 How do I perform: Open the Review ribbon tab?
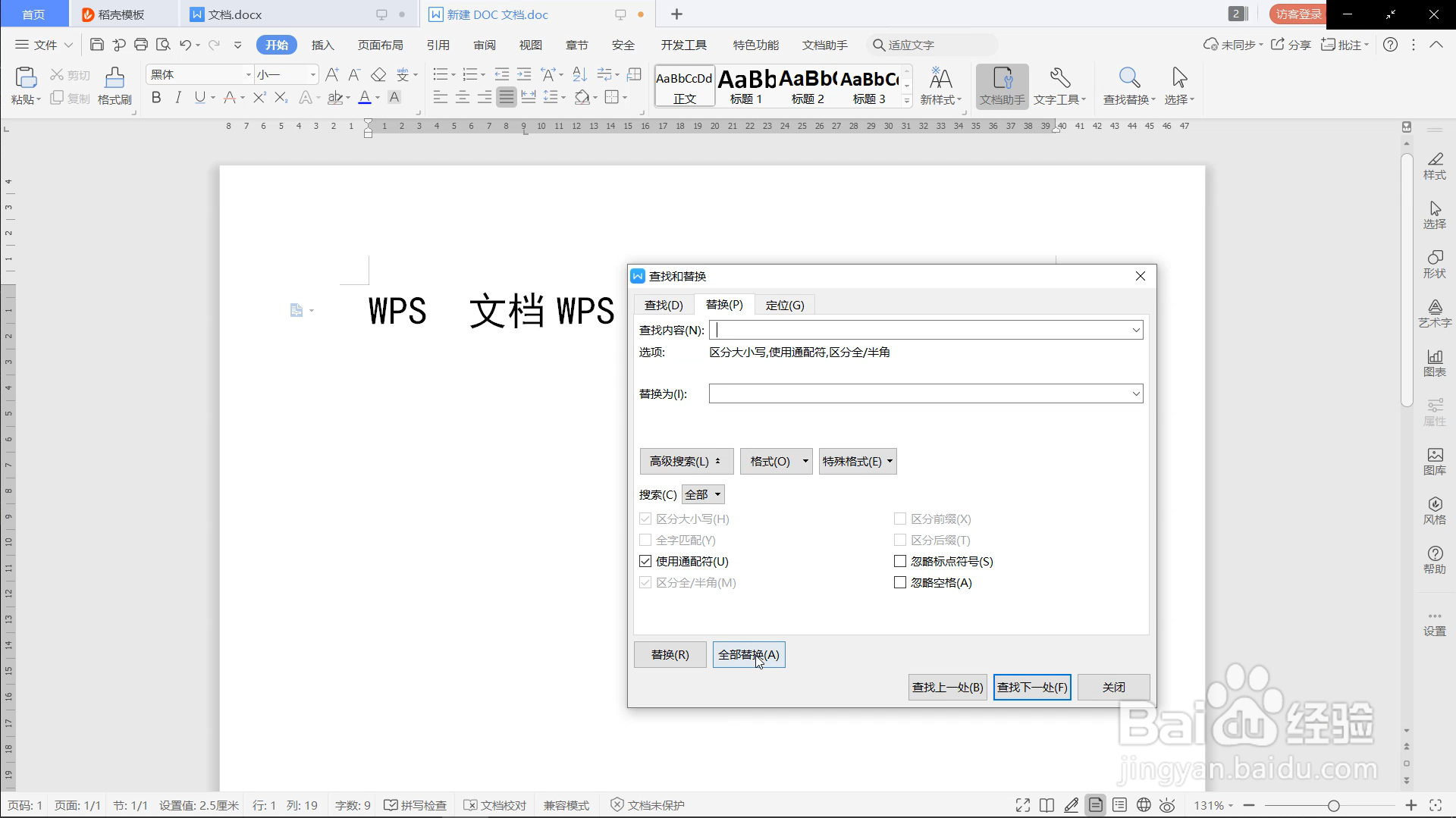(485, 45)
